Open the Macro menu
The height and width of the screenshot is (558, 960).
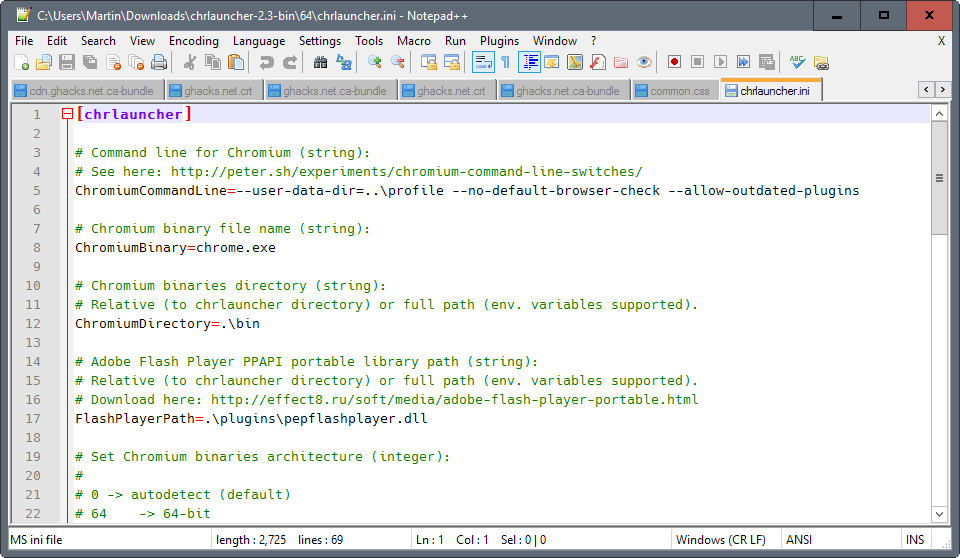tap(414, 41)
